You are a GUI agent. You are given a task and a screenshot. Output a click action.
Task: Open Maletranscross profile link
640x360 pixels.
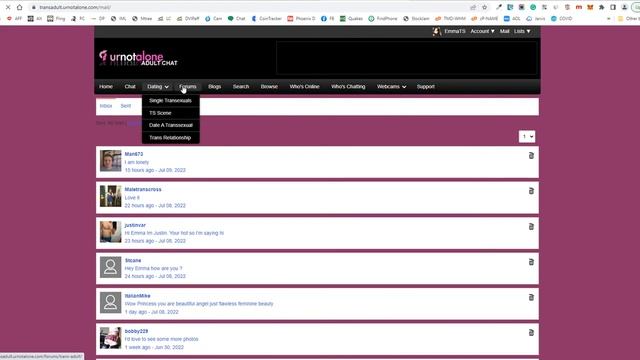[143, 189]
